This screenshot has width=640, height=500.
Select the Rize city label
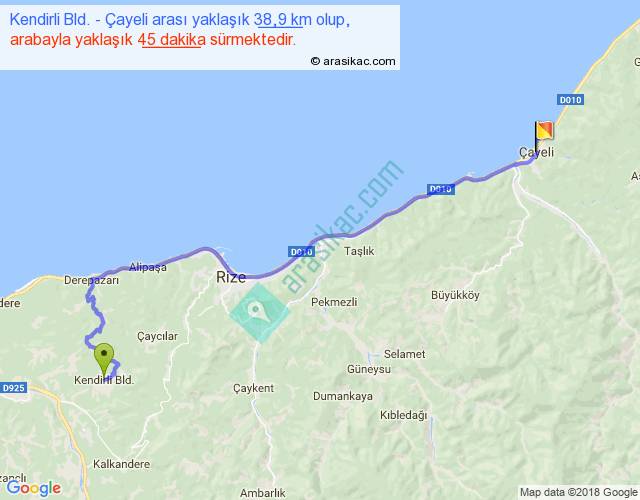click(231, 279)
